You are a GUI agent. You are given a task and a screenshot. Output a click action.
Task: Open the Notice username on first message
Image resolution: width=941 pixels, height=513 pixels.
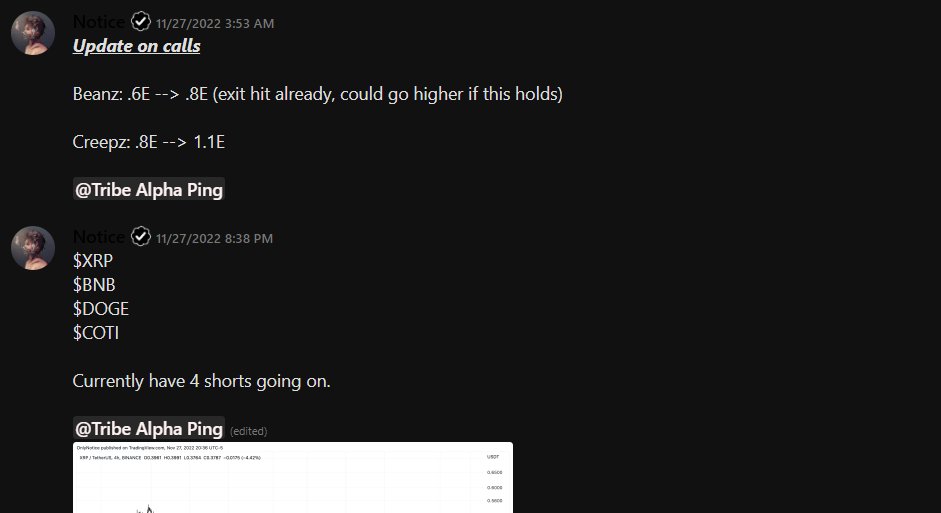click(x=99, y=22)
